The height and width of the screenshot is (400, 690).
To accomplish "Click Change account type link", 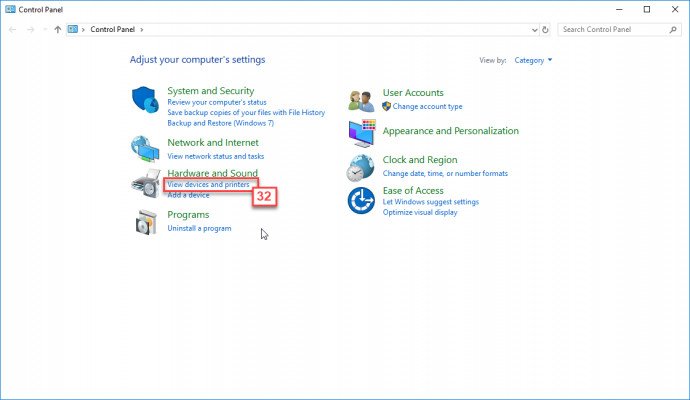I will pyautogui.click(x=427, y=106).
